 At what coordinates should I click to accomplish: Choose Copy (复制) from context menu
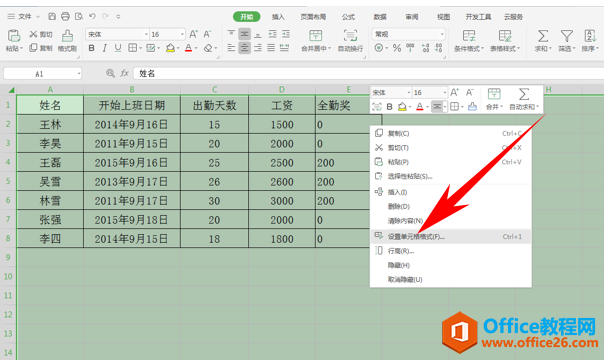point(451,134)
